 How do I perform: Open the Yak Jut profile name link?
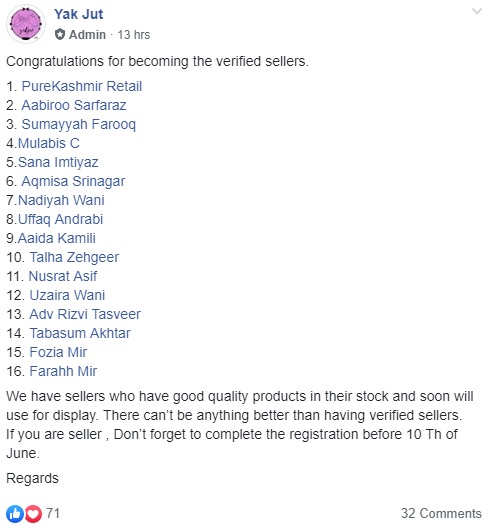[x=78, y=14]
